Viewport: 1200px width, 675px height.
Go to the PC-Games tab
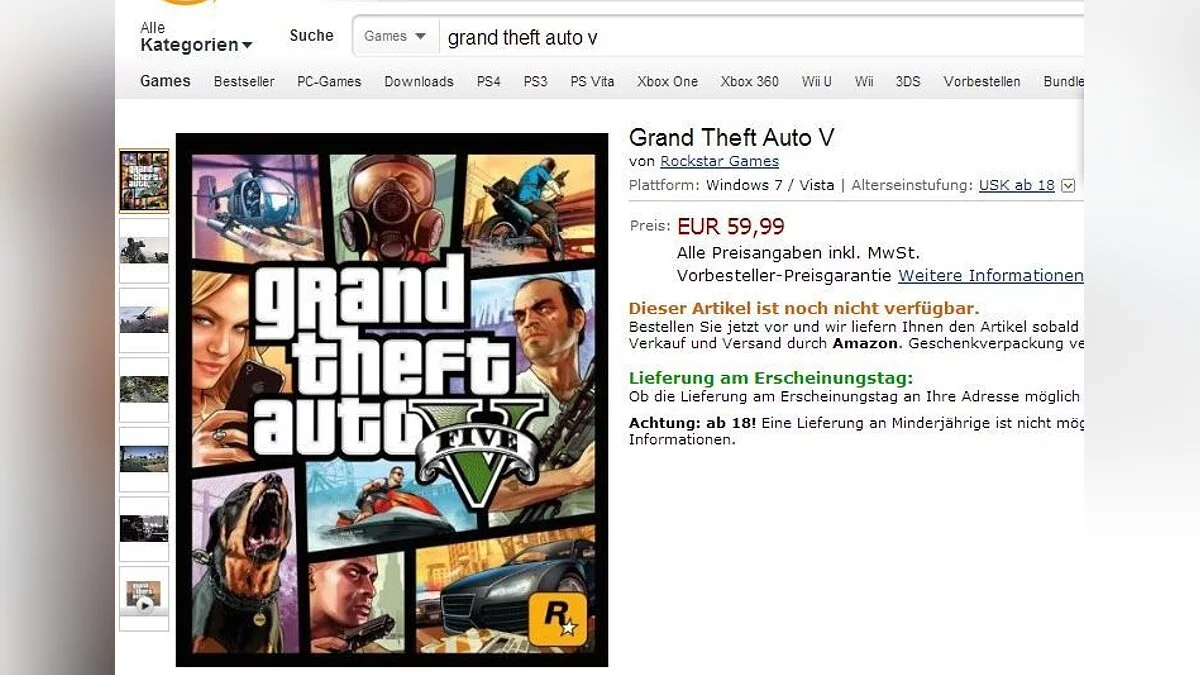pos(329,82)
